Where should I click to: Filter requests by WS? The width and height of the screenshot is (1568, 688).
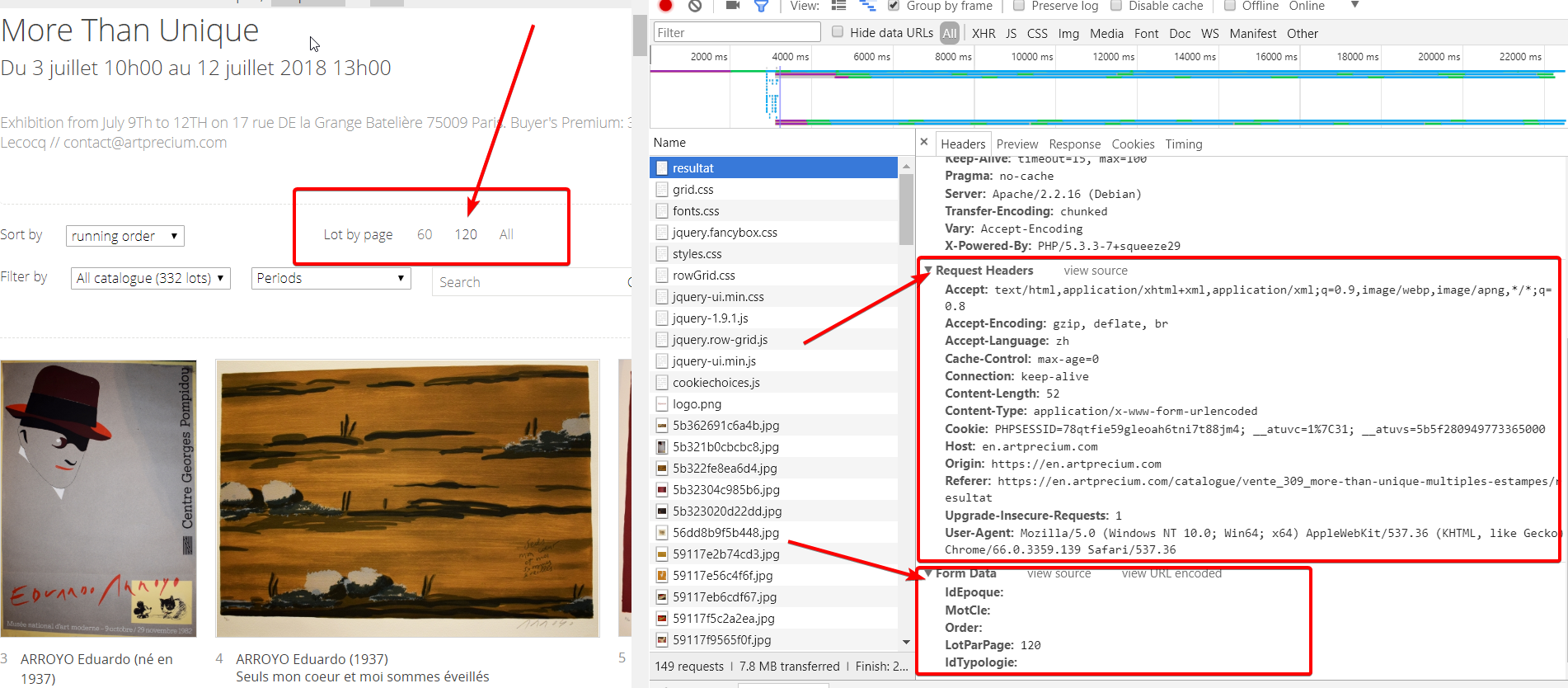[x=1209, y=34]
